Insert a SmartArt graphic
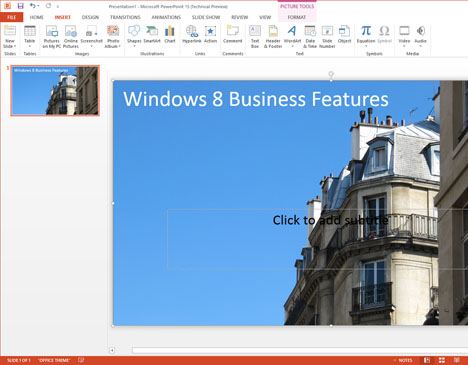This screenshot has height=365, width=468. pyautogui.click(x=152, y=31)
